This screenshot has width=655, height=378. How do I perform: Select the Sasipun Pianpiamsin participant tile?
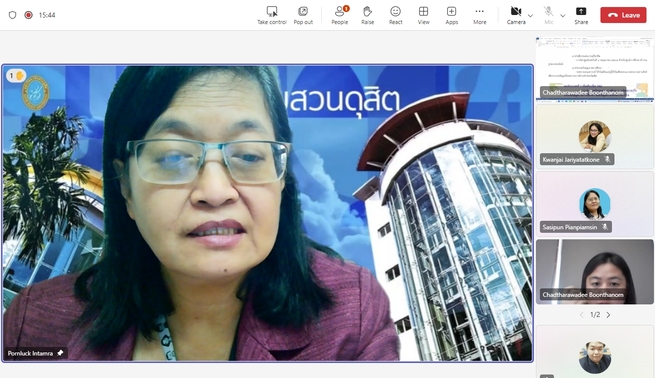pos(594,204)
